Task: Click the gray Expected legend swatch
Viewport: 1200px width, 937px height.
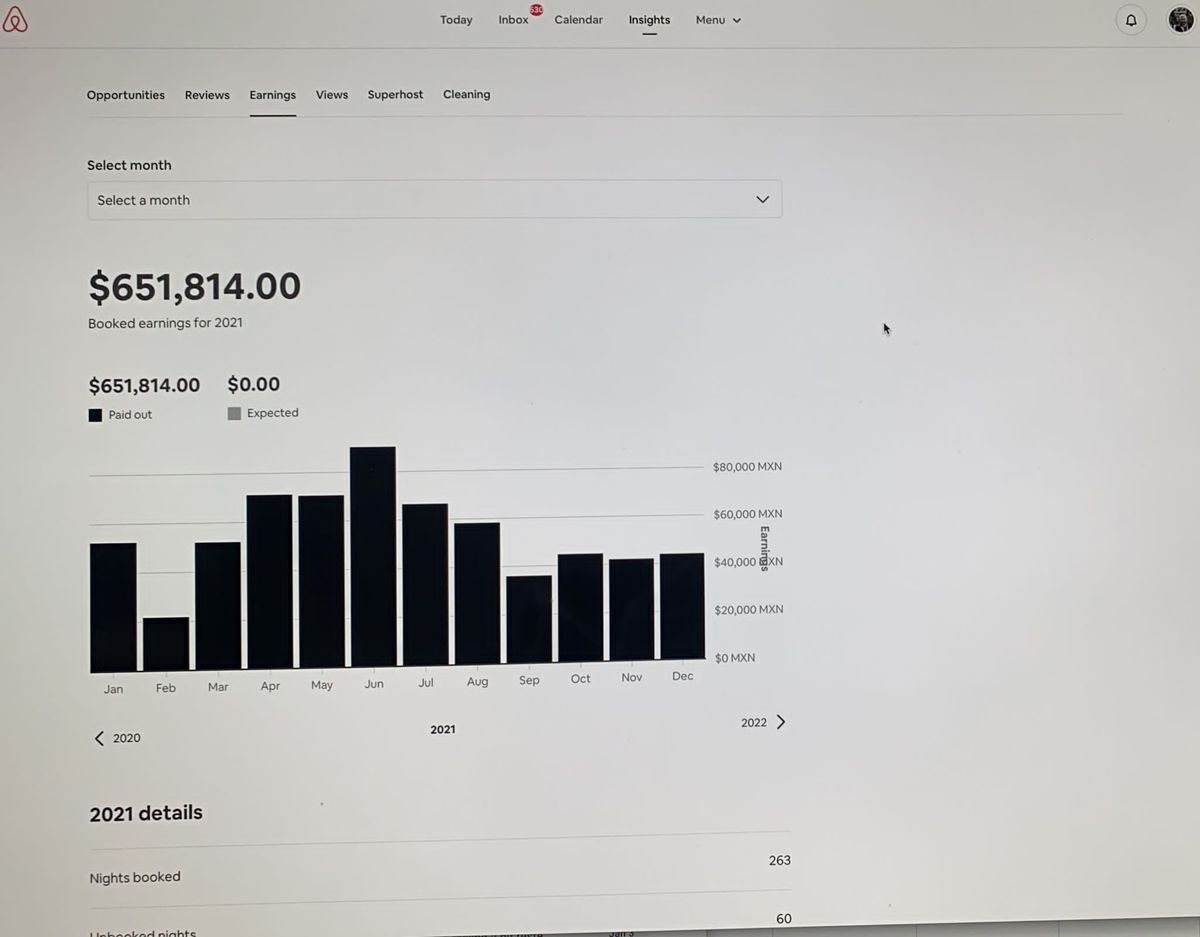Action: point(234,413)
